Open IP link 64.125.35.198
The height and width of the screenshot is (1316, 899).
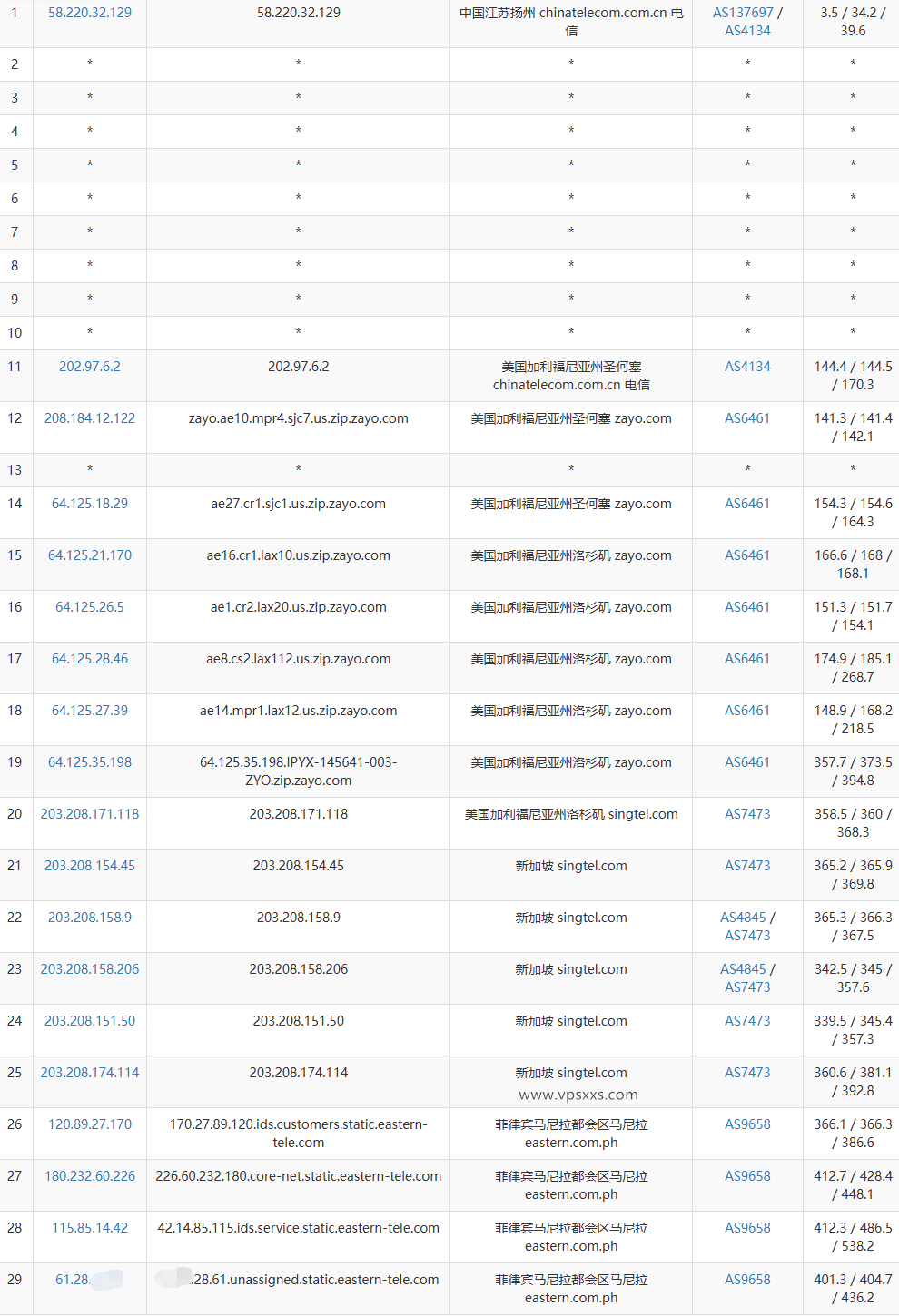pyautogui.click(x=90, y=762)
